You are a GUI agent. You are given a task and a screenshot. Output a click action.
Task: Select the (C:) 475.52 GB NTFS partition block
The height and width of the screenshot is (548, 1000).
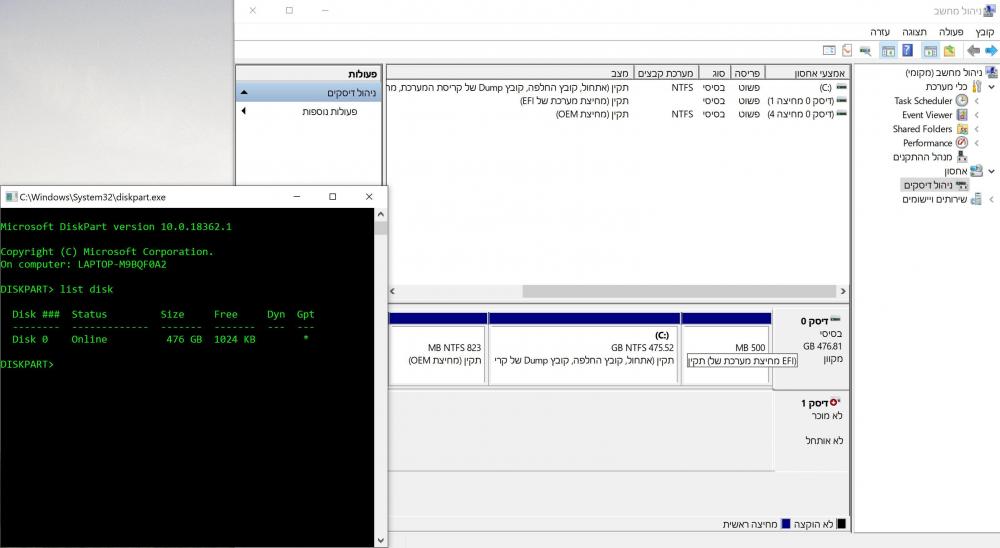click(x=584, y=348)
